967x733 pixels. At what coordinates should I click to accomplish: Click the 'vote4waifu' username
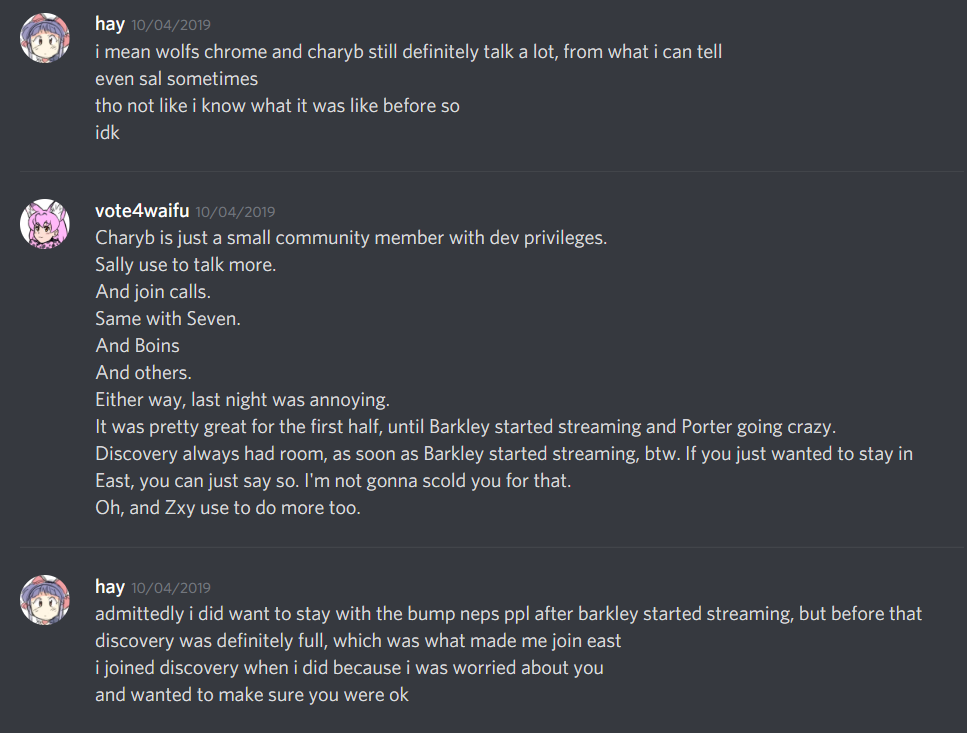click(141, 211)
